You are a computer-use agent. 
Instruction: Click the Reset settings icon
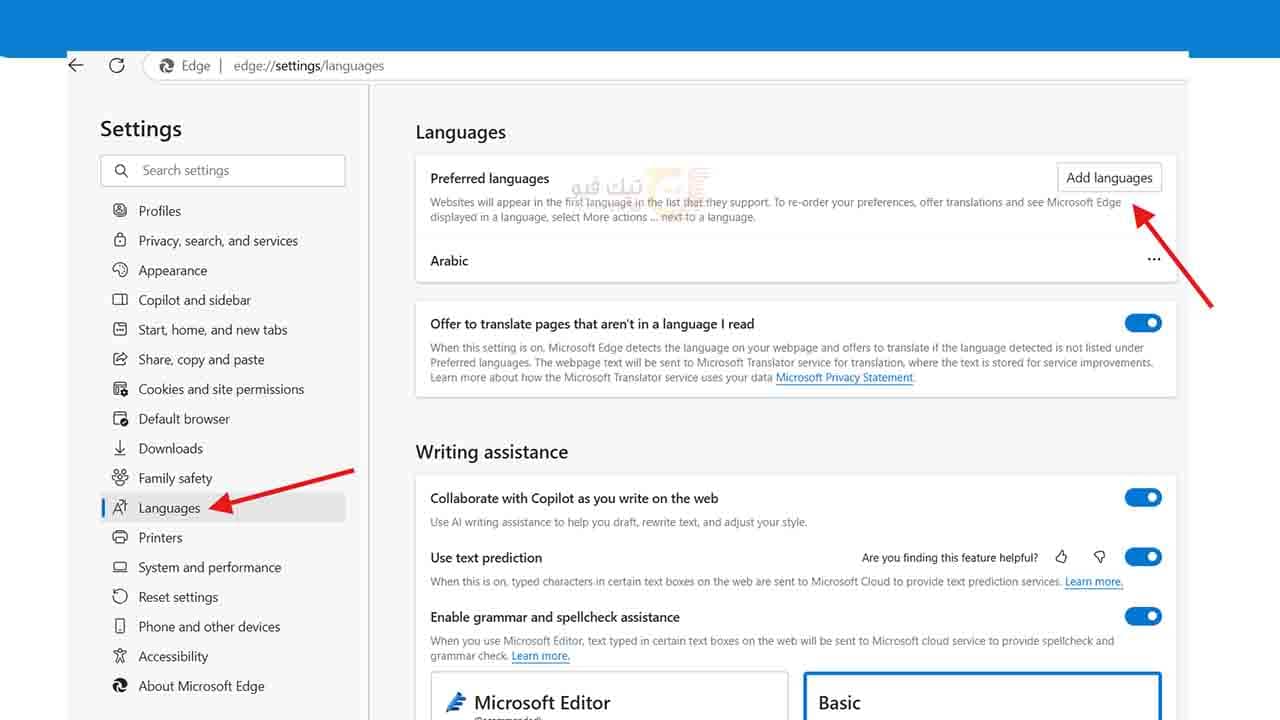(x=120, y=597)
